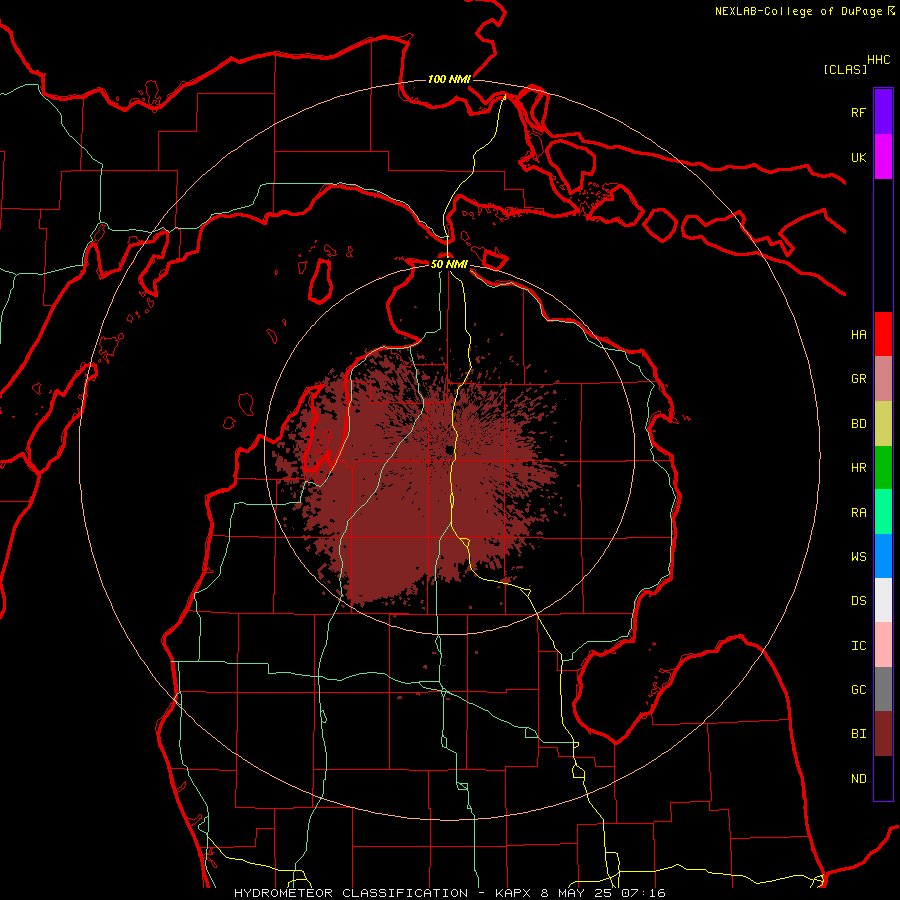Click the 100 NMI range ring label
The height and width of the screenshot is (900, 900).
[x=449, y=79]
